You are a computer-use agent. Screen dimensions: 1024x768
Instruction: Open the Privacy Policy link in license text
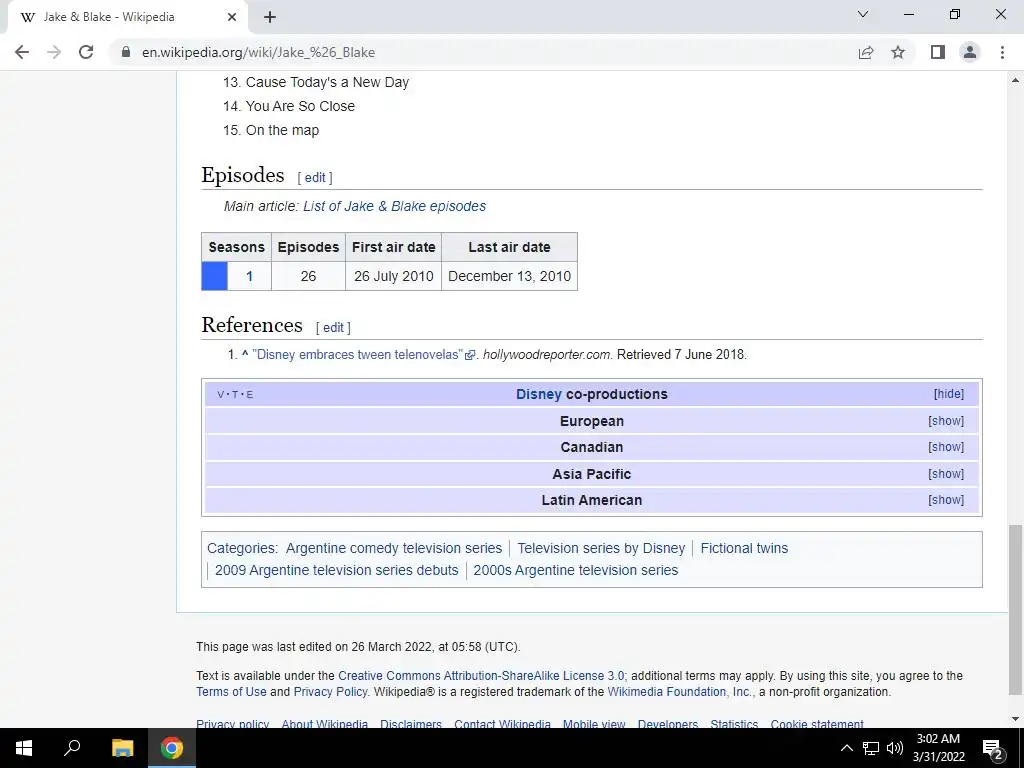tap(330, 692)
